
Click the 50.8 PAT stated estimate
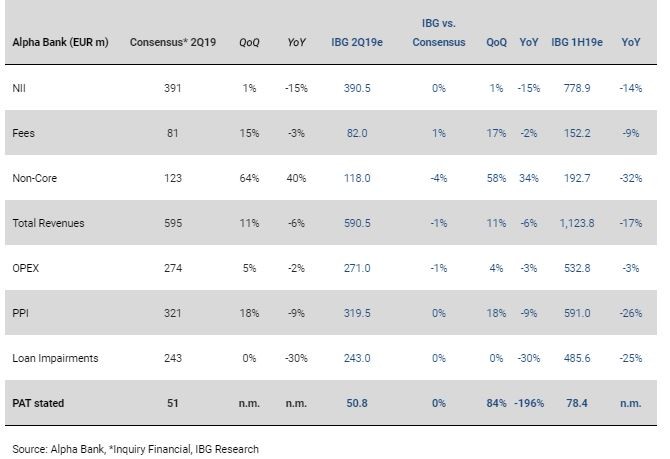click(357, 403)
